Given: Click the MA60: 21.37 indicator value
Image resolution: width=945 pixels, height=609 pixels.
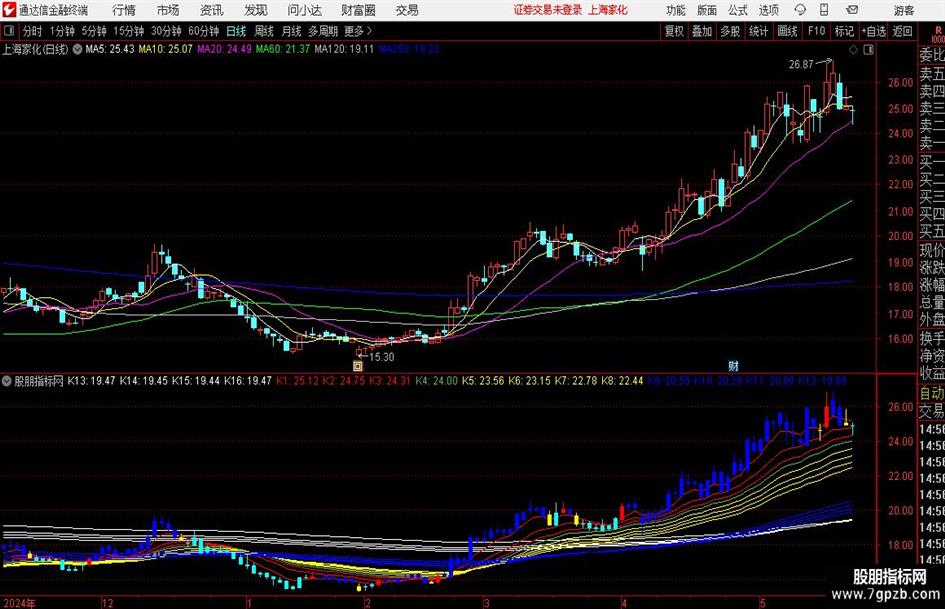Looking at the screenshot, I should 283,49.
